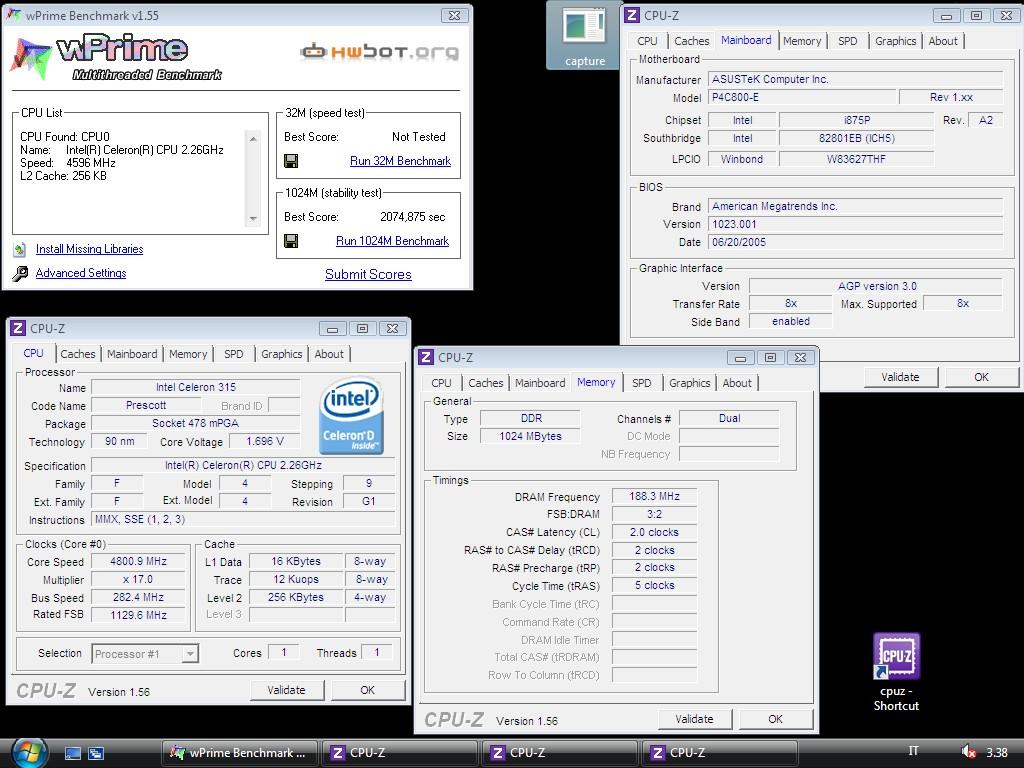Click the Install Missing Libraries link

89,249
